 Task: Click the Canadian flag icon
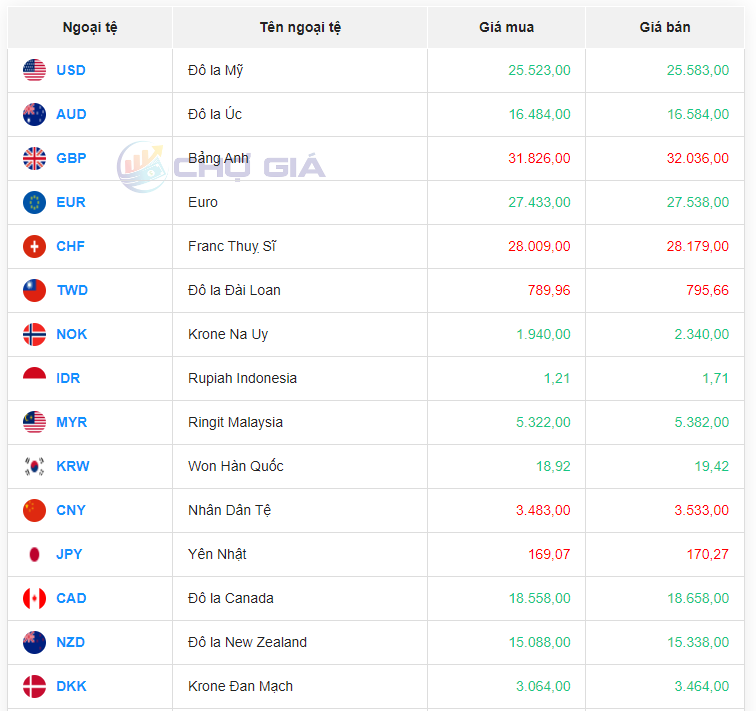click(x=34, y=598)
